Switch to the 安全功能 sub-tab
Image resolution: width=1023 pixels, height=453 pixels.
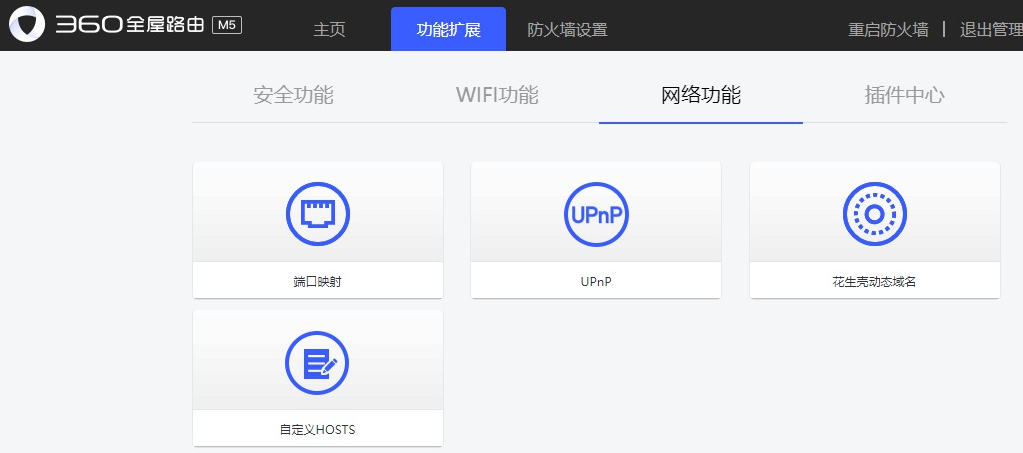293,96
